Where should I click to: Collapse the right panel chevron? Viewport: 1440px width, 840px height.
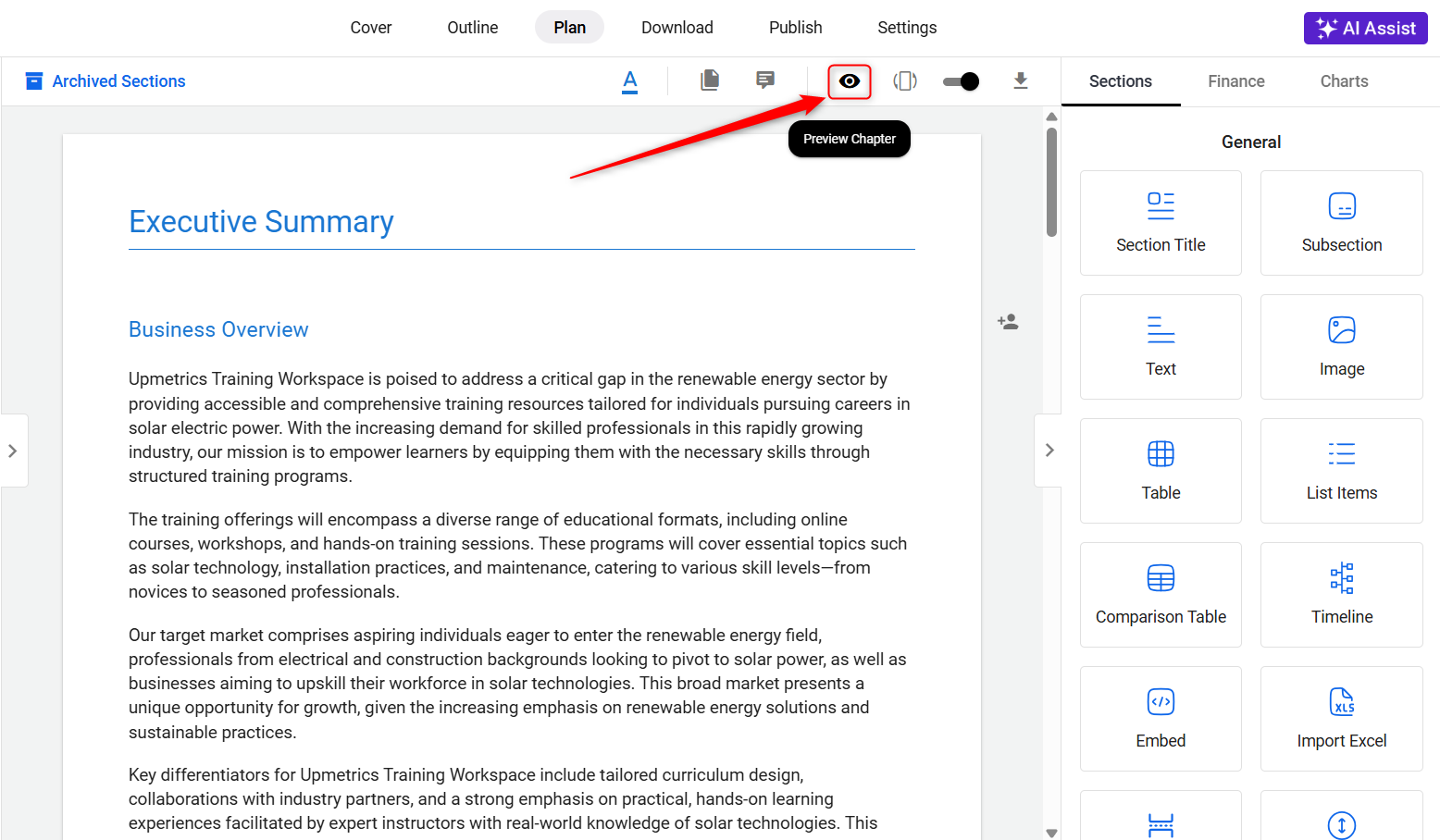(x=1049, y=451)
